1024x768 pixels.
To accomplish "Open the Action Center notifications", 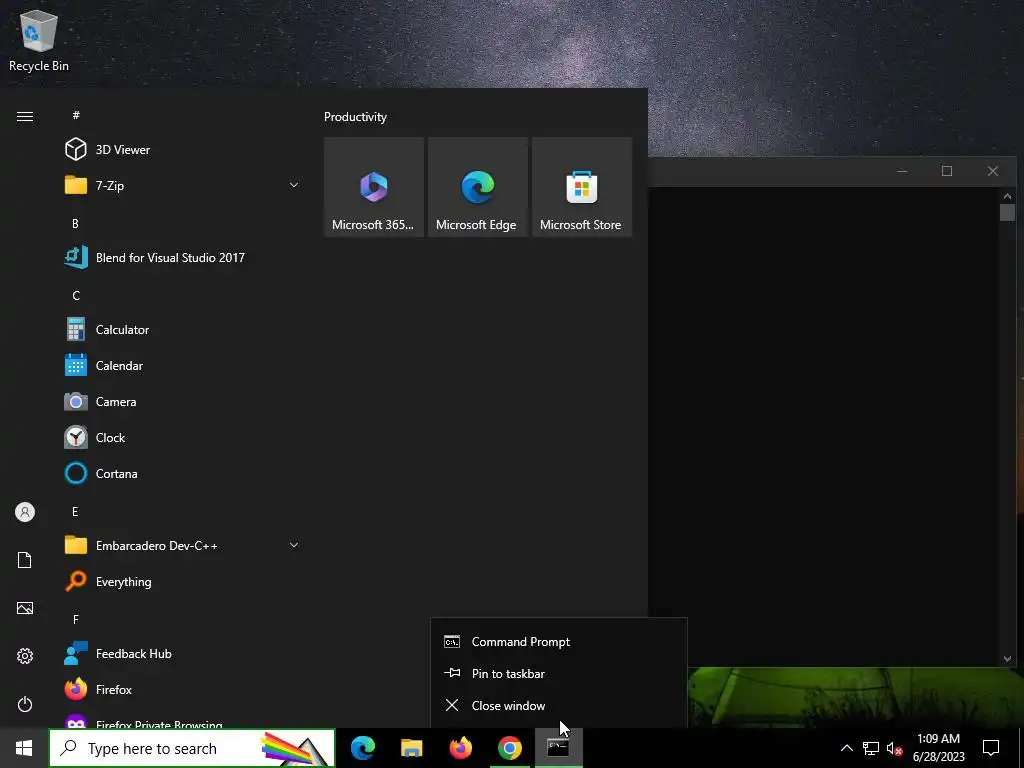I will tap(991, 748).
